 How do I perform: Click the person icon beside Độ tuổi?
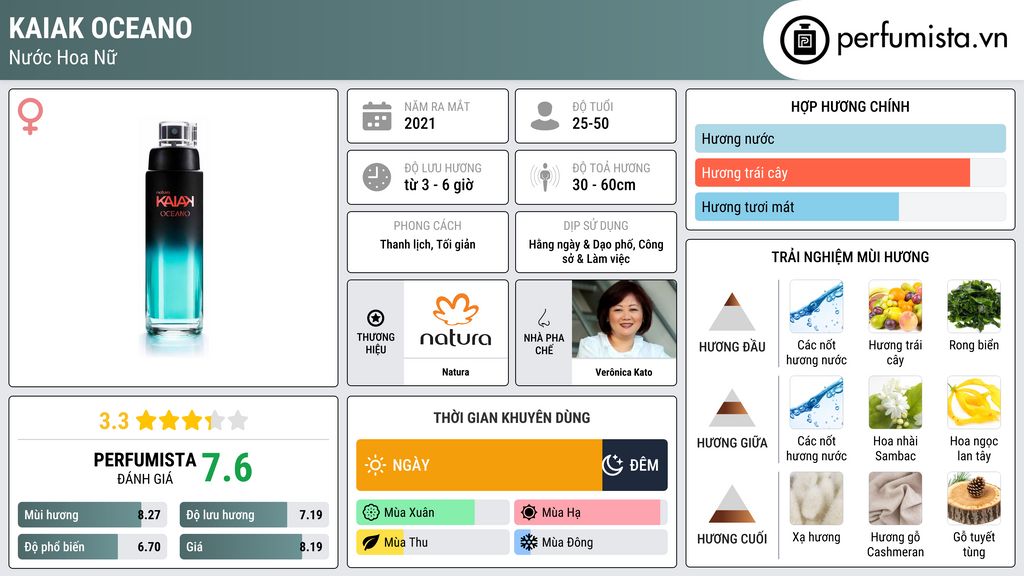click(x=545, y=116)
